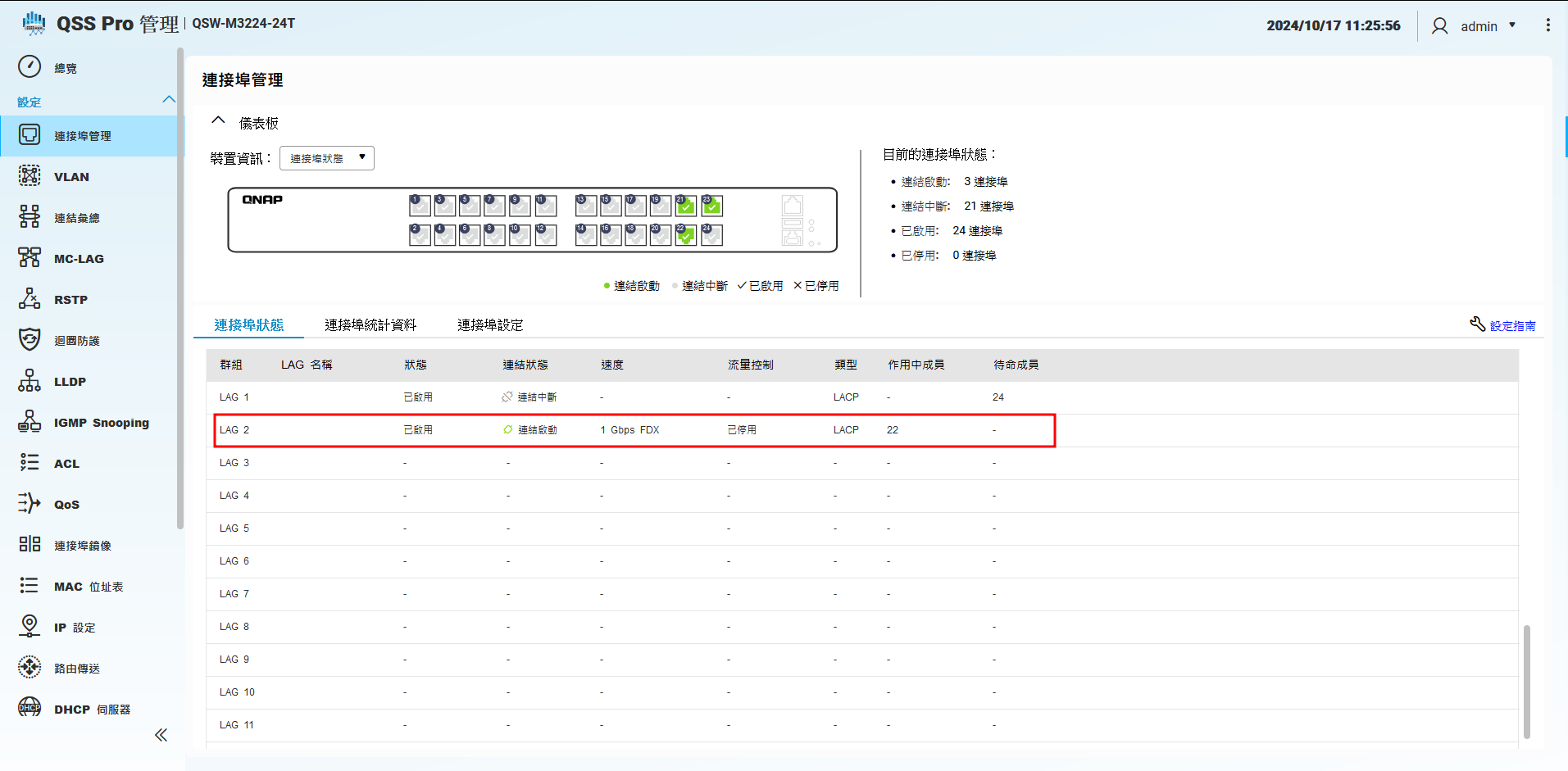Select the LAG 5 table row
Image resolution: width=1568 pixels, height=771 pixels.
pos(862,528)
